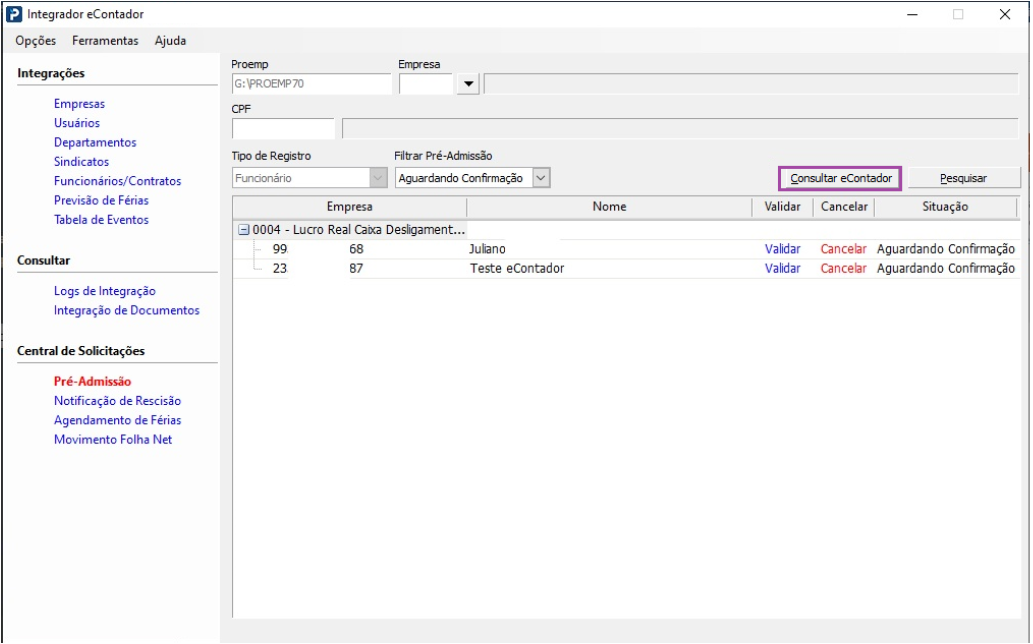The image size is (1033, 644).
Task: Click the Cancelar column header
Action: click(844, 207)
